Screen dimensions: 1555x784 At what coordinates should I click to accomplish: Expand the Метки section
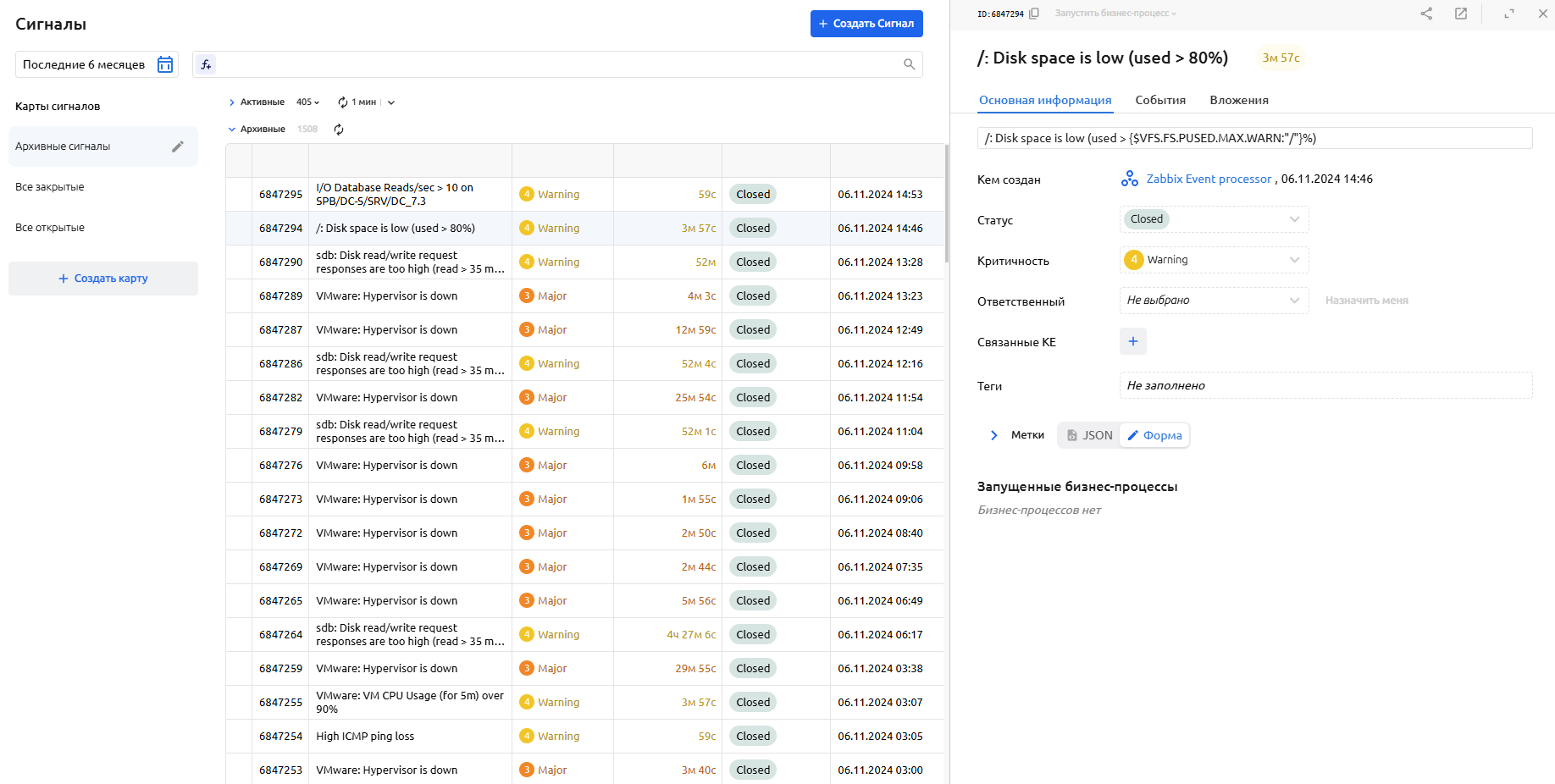click(x=994, y=435)
